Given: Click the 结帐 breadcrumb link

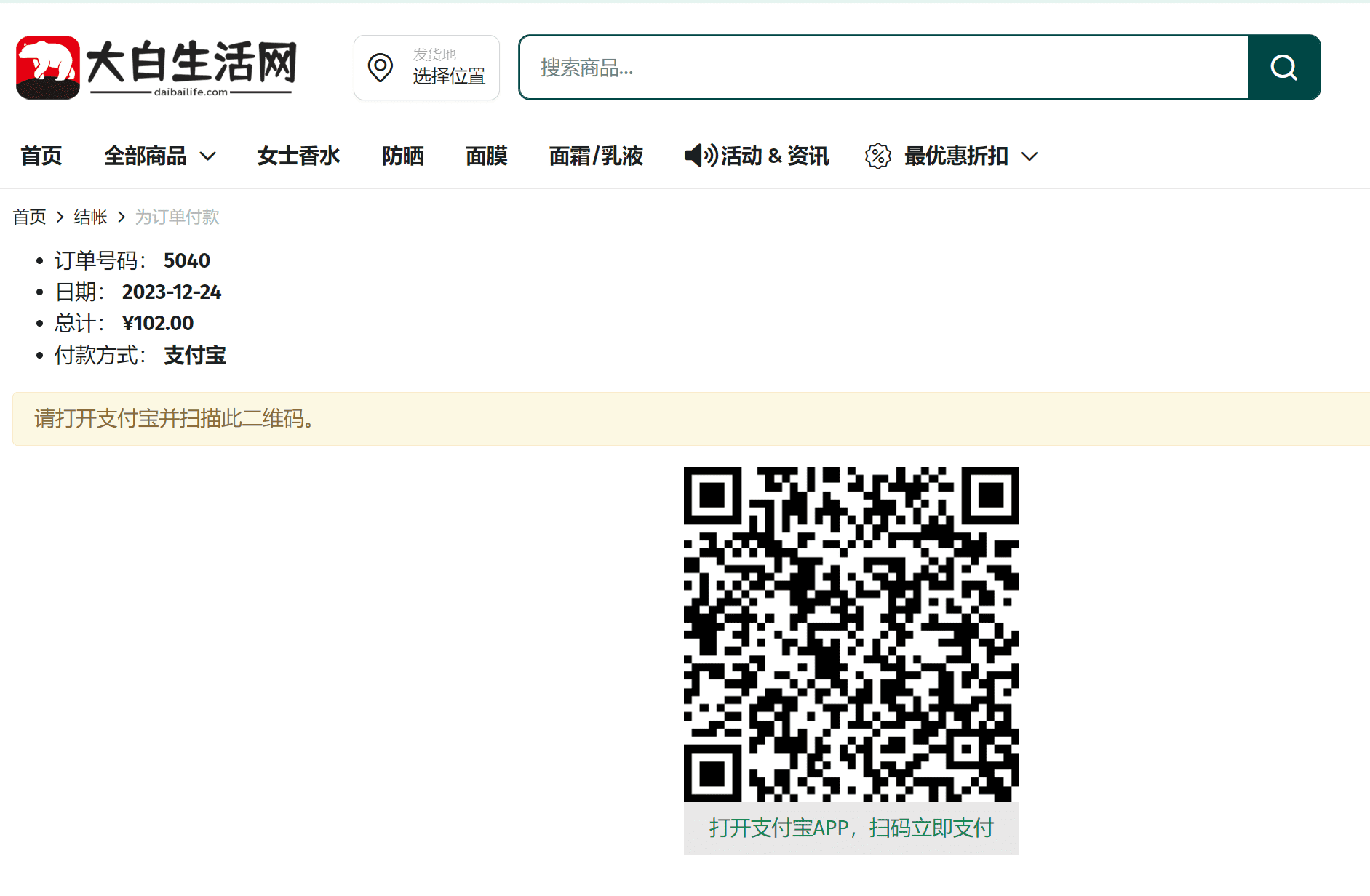Looking at the screenshot, I should (90, 217).
